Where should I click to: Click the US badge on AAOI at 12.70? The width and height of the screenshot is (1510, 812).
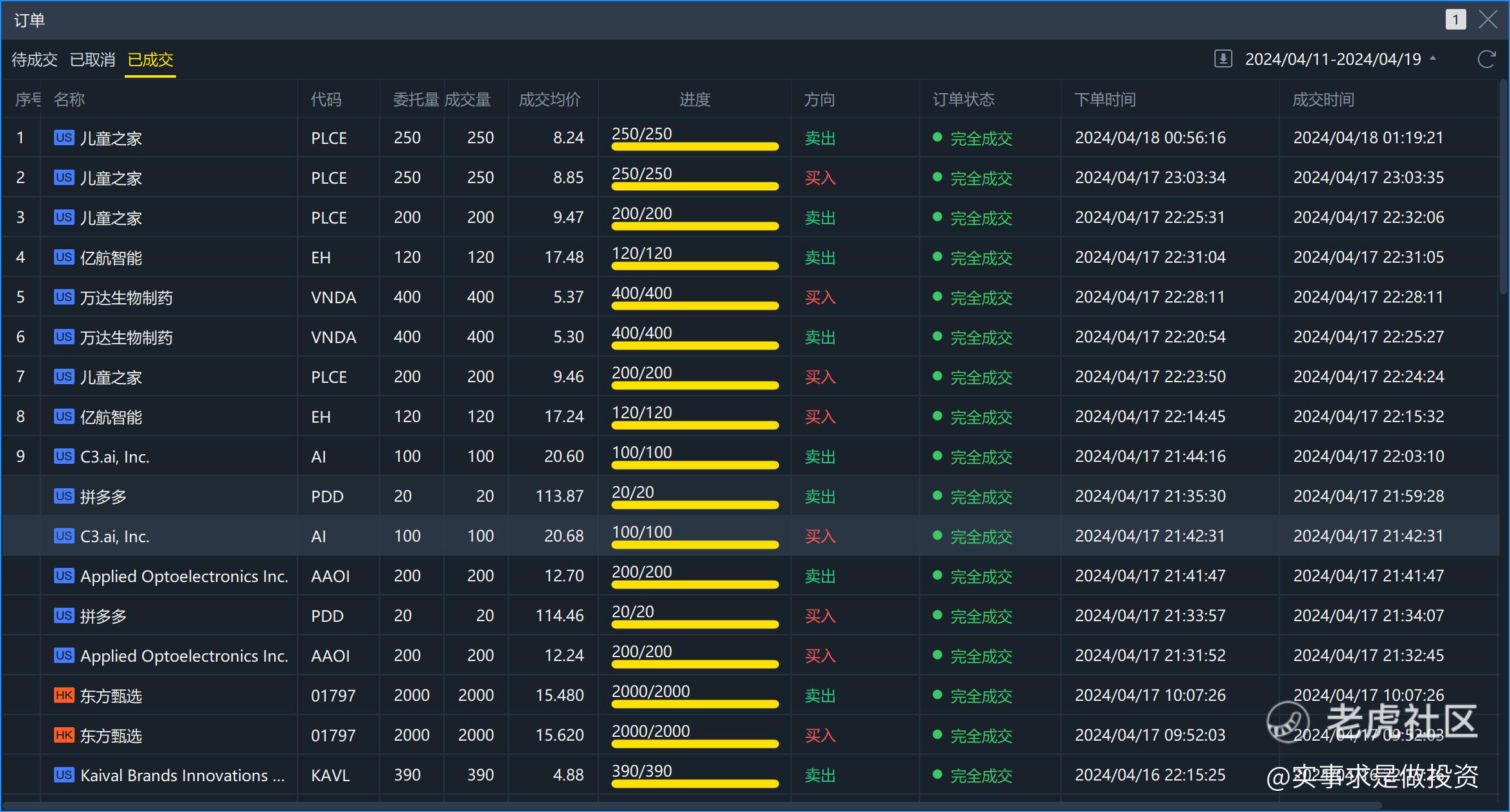click(64, 576)
